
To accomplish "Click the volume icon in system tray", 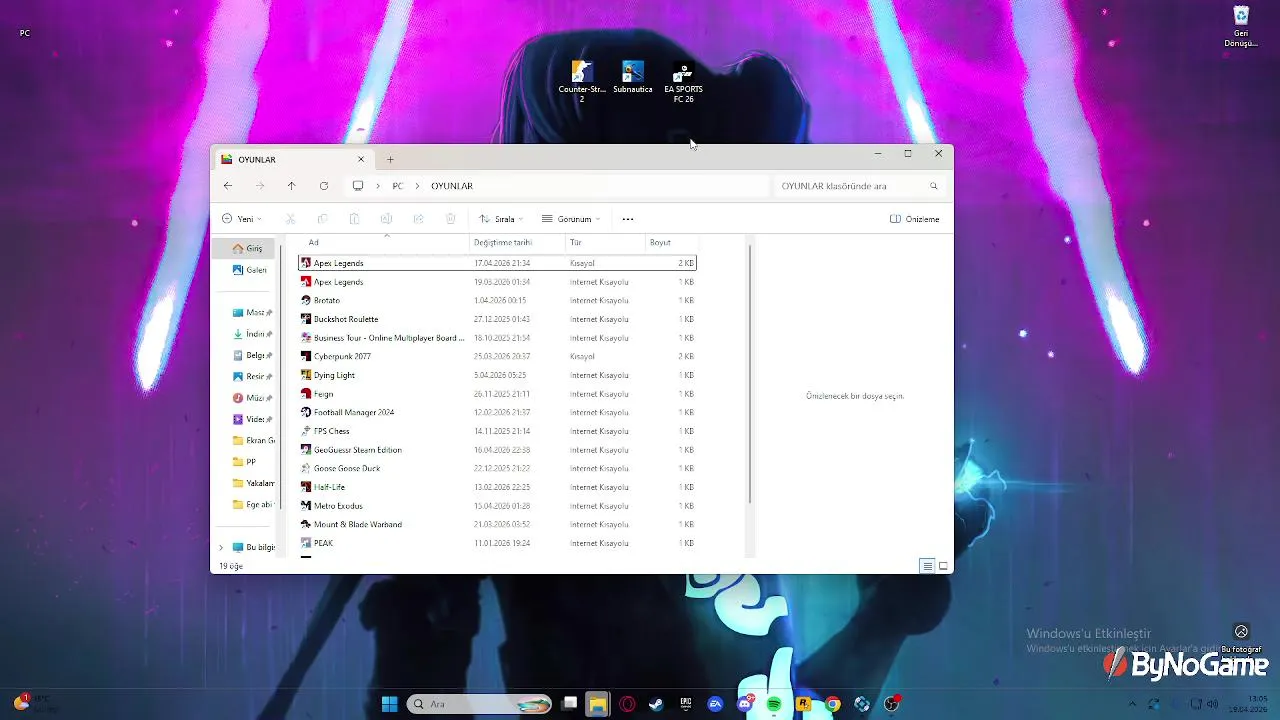I will [x=1214, y=704].
